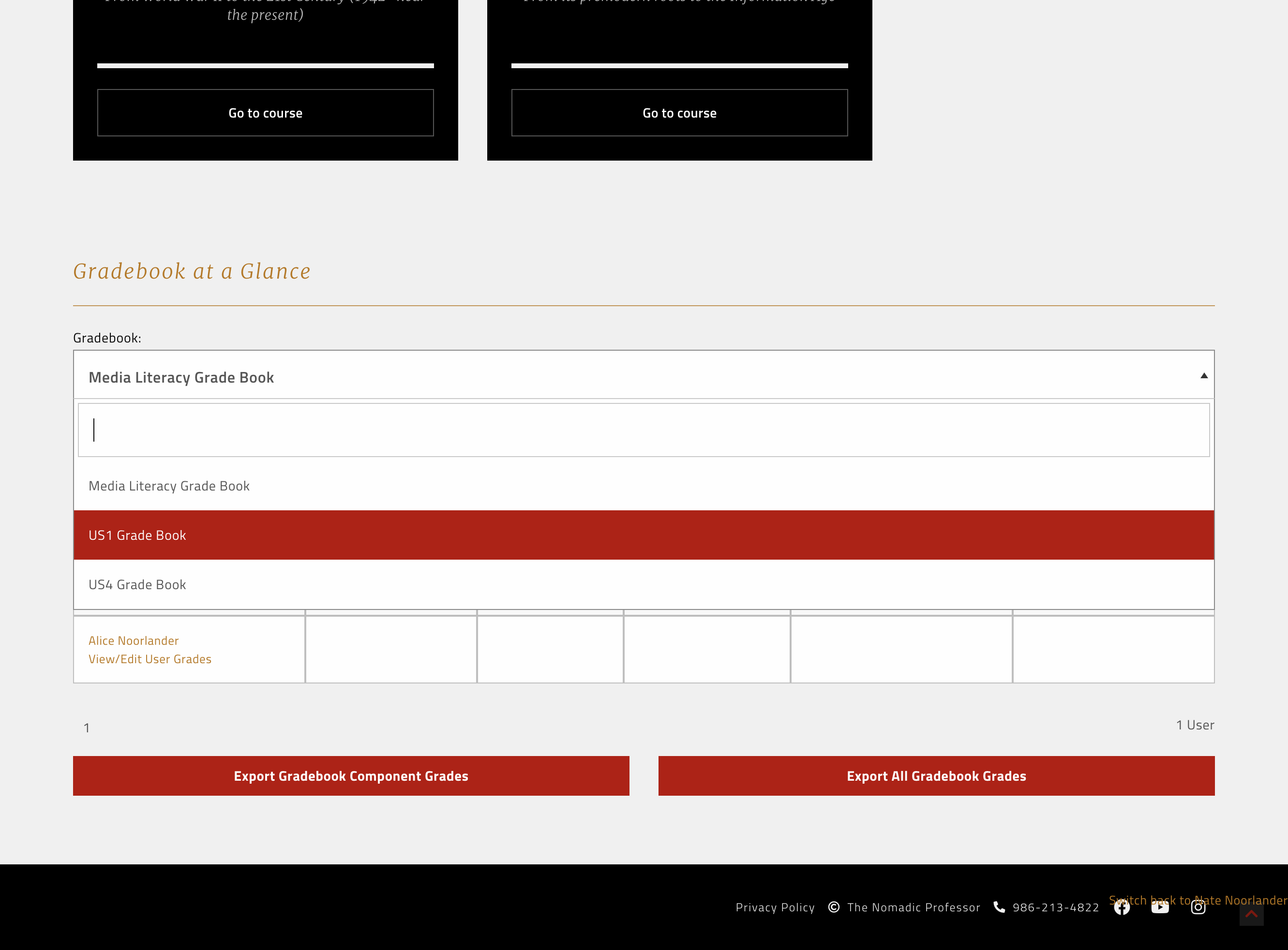The height and width of the screenshot is (950, 1288).
Task: Open the Instagram icon in footer
Action: click(1198, 907)
